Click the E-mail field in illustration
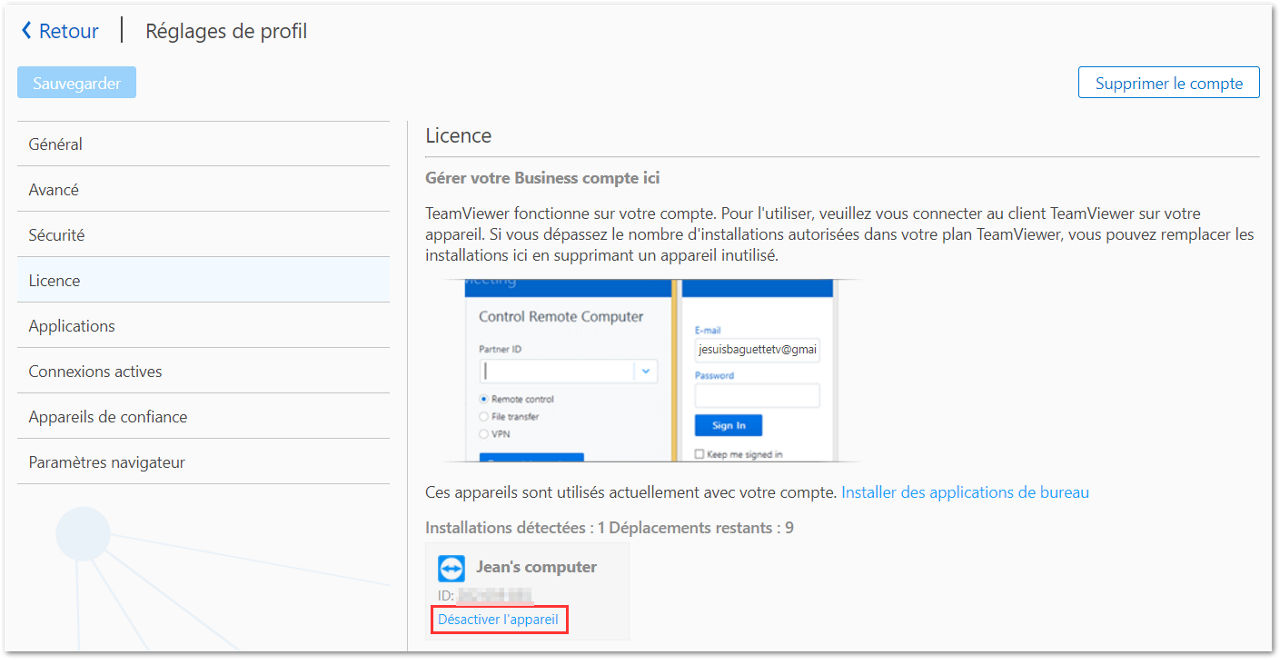Viewport: 1280px width, 660px height. (x=757, y=350)
